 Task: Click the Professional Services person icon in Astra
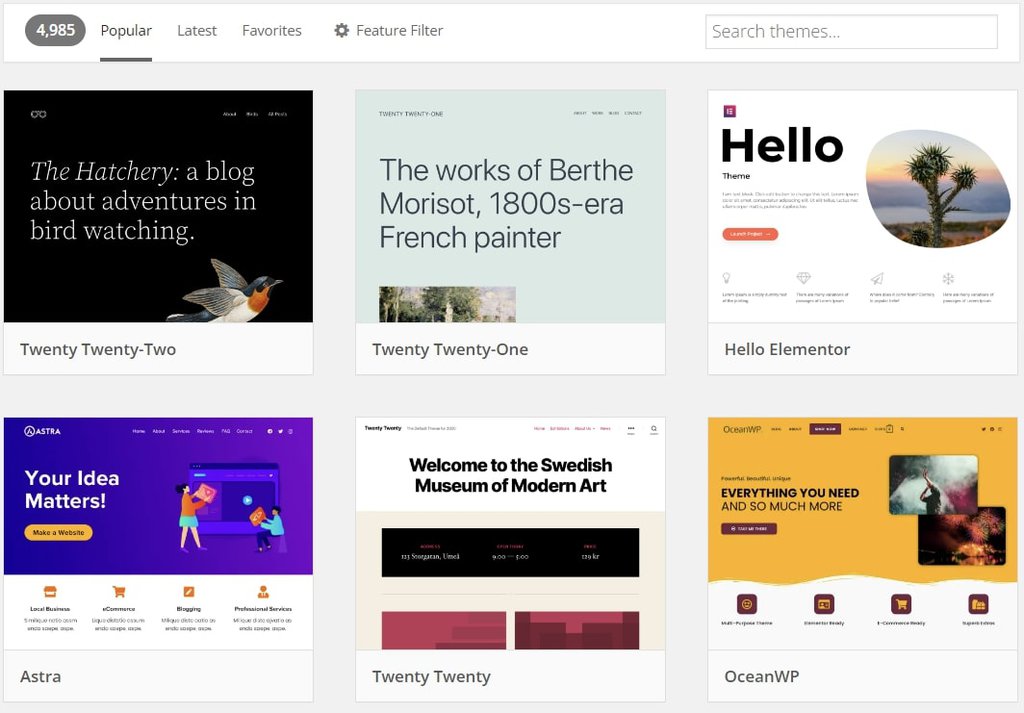click(262, 590)
